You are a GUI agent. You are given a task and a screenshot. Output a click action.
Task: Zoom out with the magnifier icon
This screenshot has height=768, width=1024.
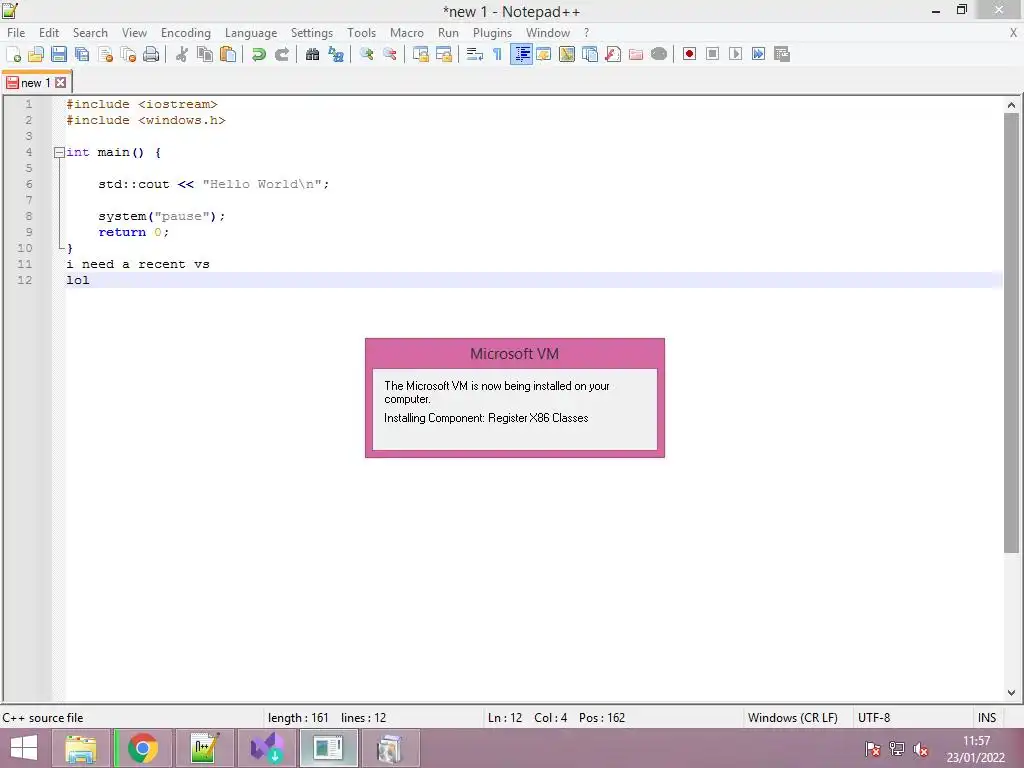(390, 54)
